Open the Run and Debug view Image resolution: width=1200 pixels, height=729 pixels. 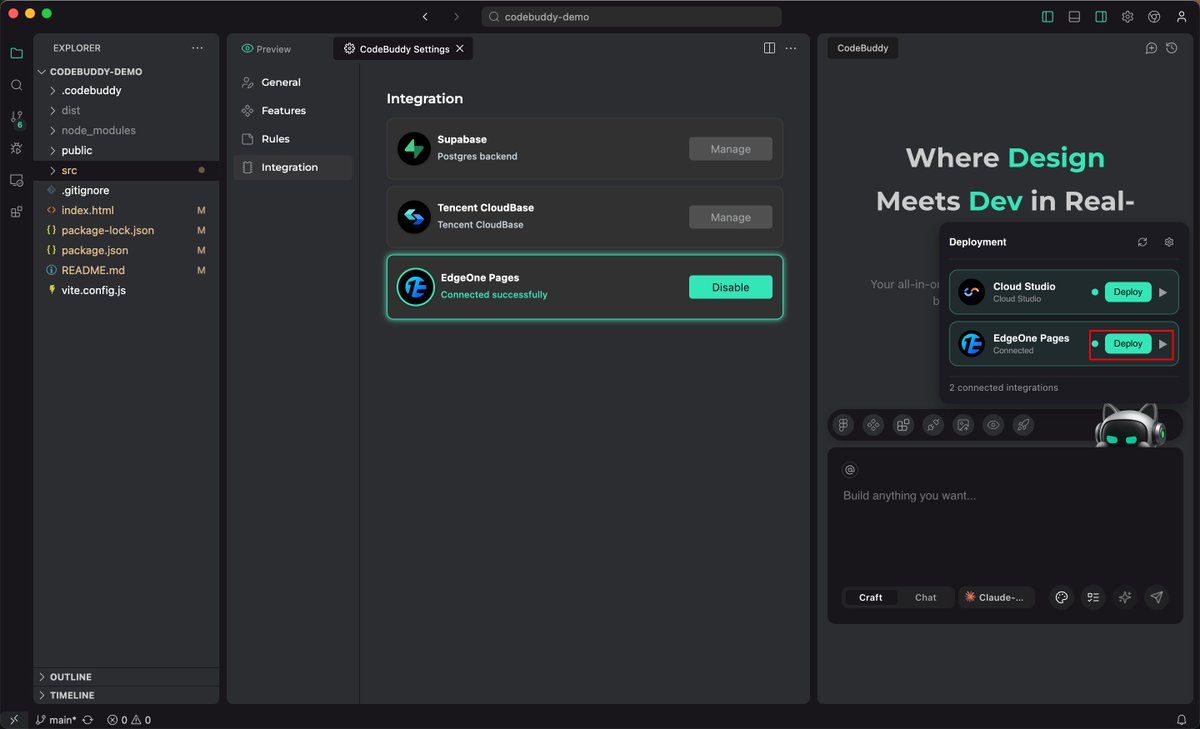(x=16, y=148)
